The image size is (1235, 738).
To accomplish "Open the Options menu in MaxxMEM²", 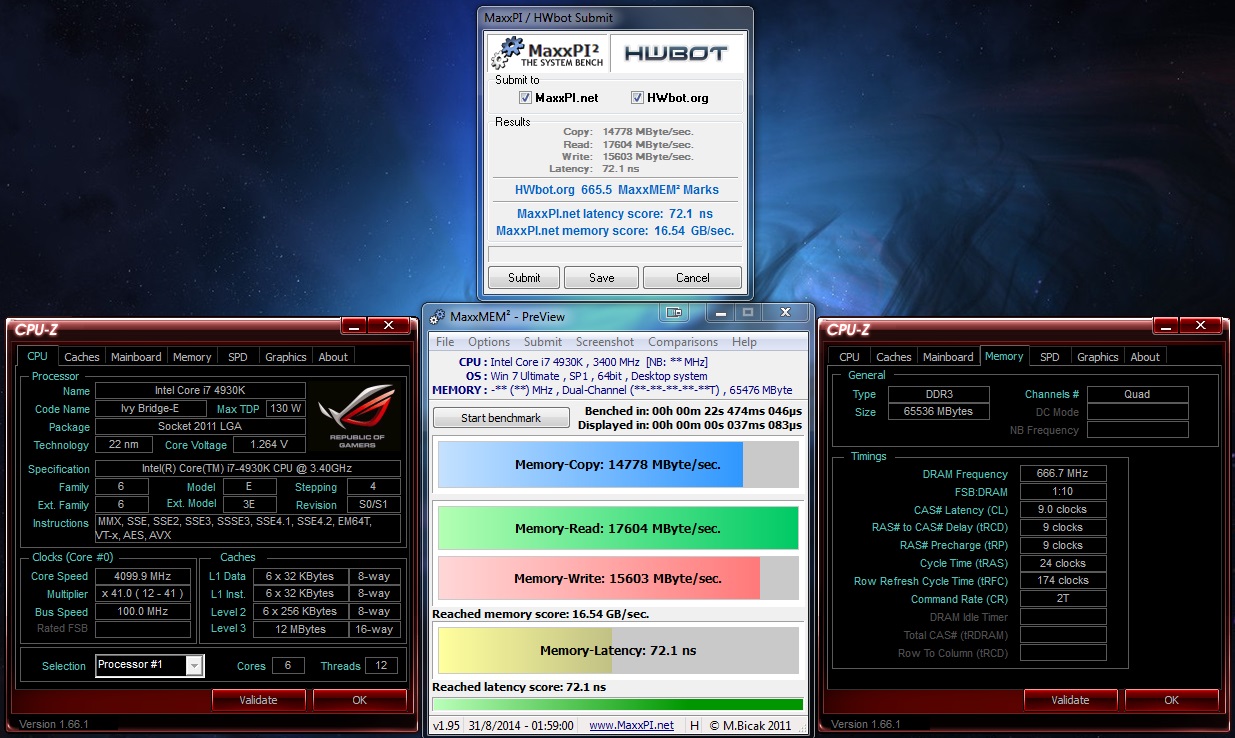I will point(489,342).
